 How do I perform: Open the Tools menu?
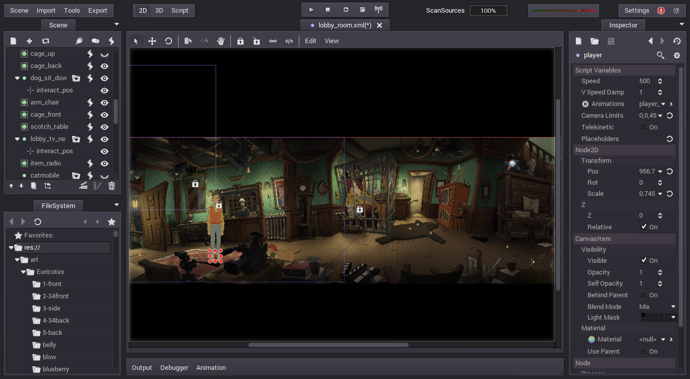coord(72,11)
